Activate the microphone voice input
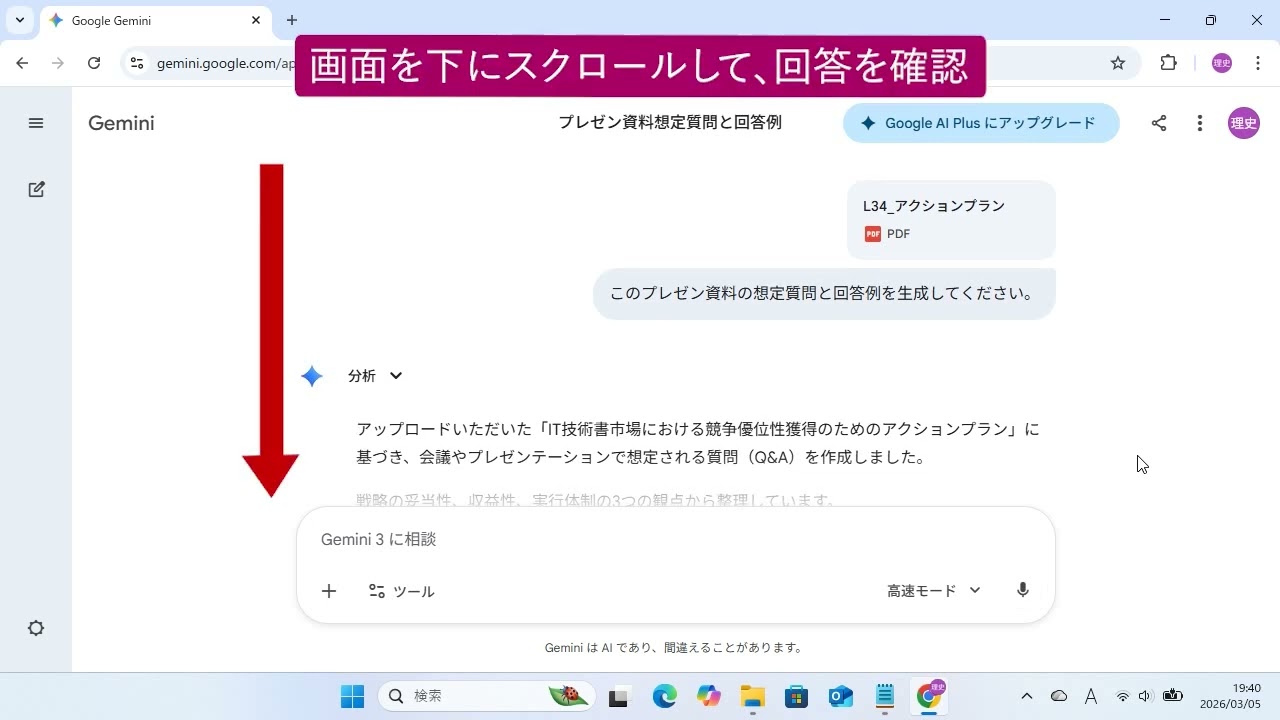Viewport: 1280px width, 720px height. tap(1022, 590)
